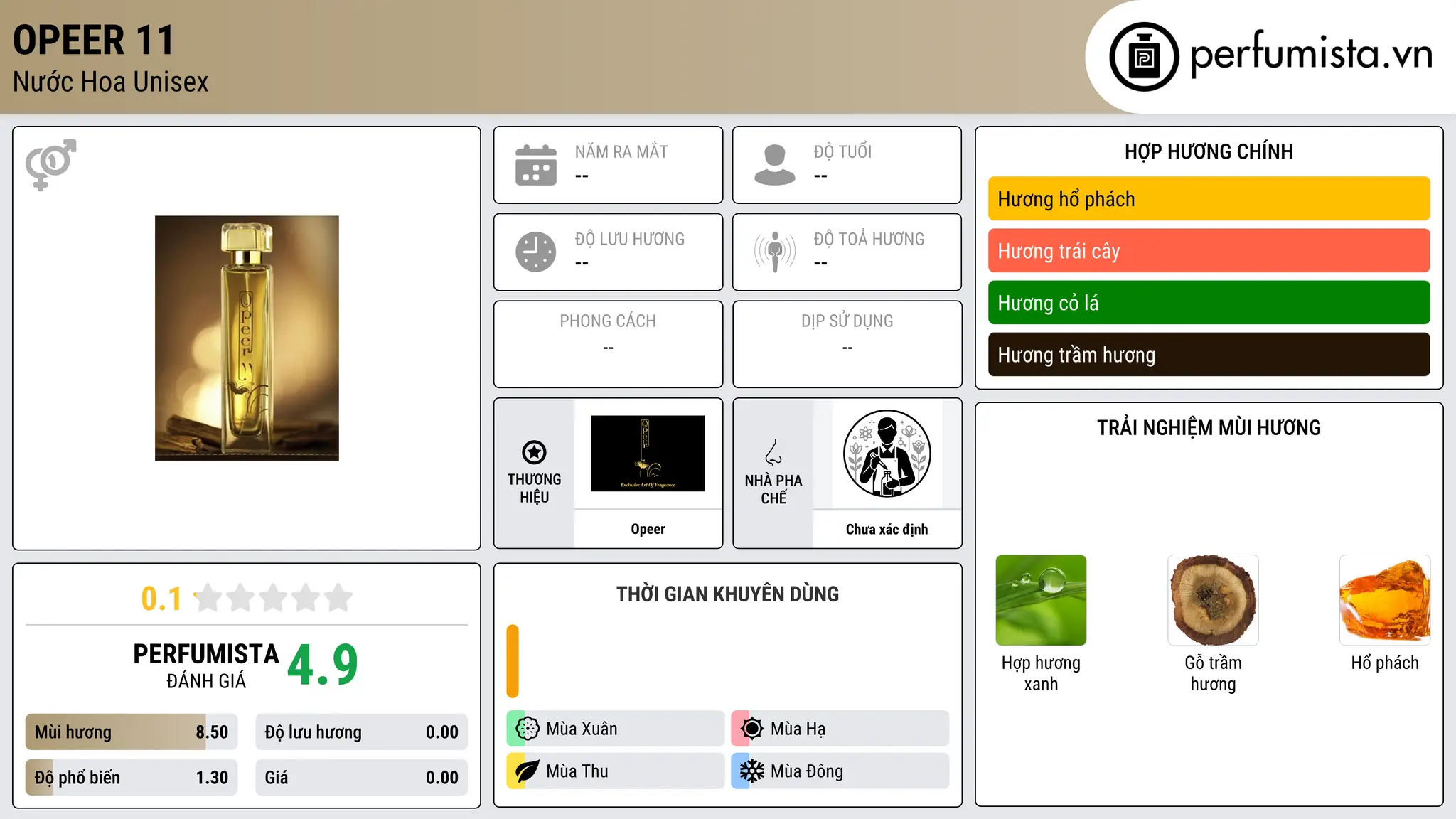The width and height of the screenshot is (1456, 819).
Task: Open the Opeer 11 bottle product image
Action: (x=247, y=338)
